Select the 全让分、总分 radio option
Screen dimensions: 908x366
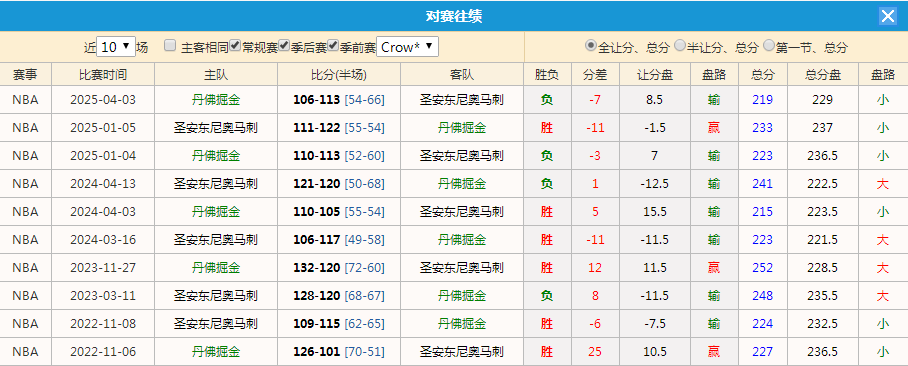click(x=591, y=45)
